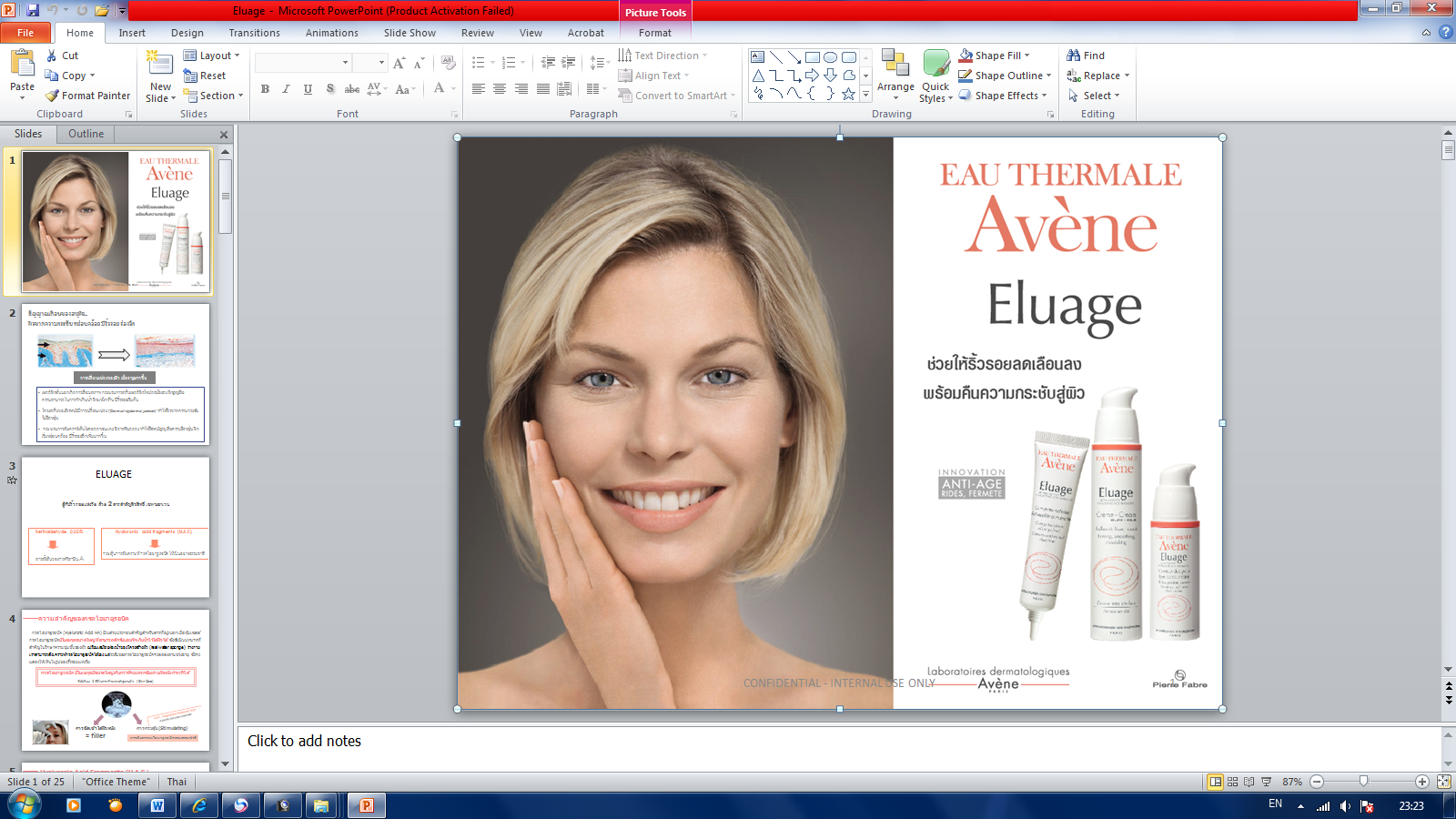Open PowerPoint Help question mark
Image resolution: width=1456 pixels, height=819 pixels.
coord(1445,32)
